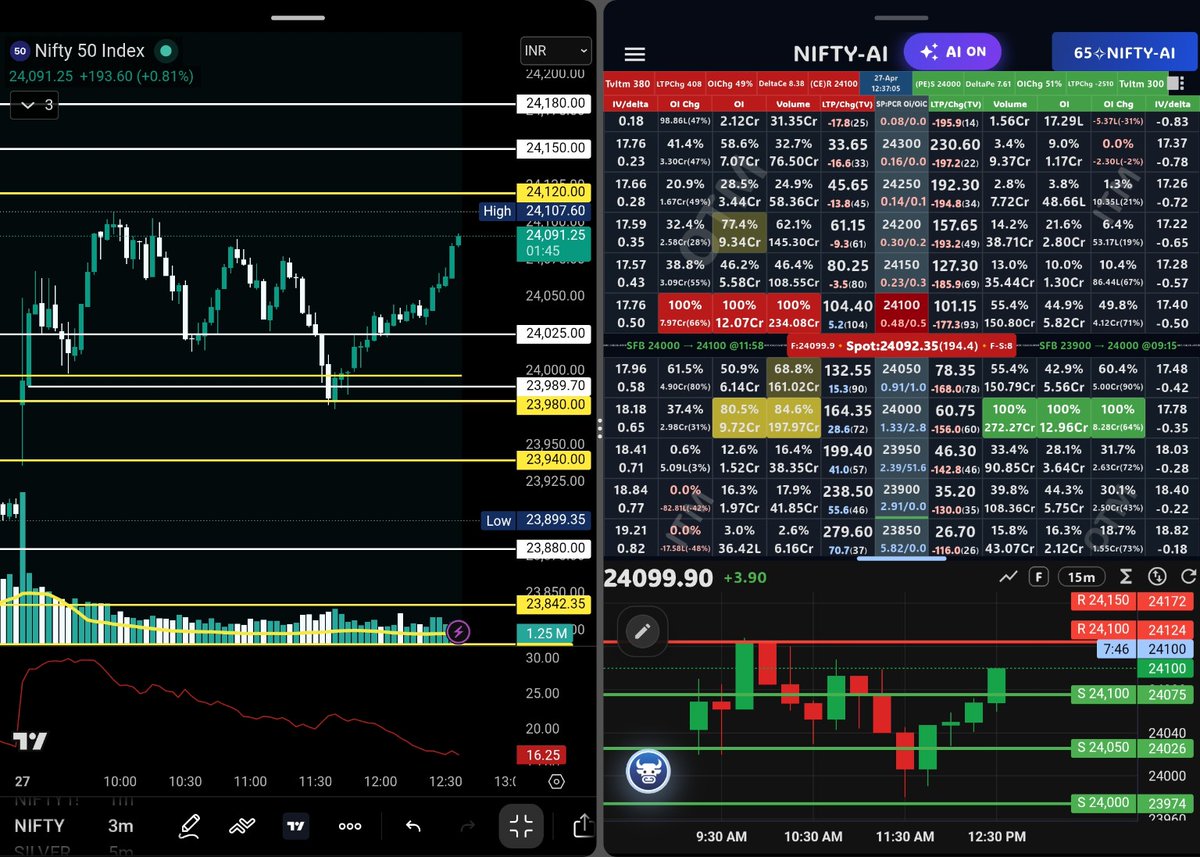This screenshot has height=857, width=1200.
Task: Switch to the line chart type icon
Action: coord(1009,577)
